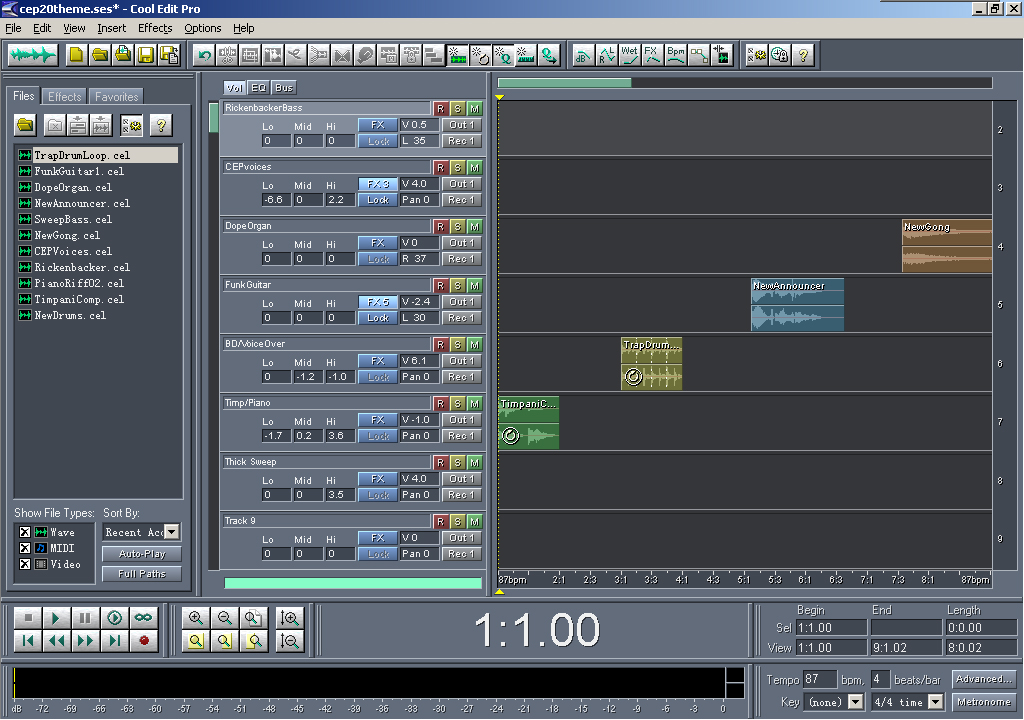Viewport: 1024px width, 720px height.
Task: Toggle the dB volume envelope icon
Action: (x=583, y=55)
